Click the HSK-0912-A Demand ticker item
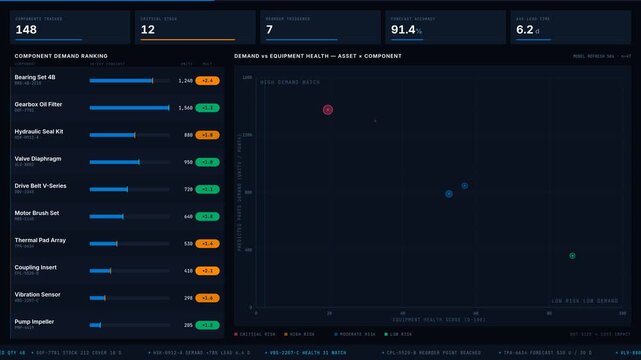This screenshot has width=641, height=360. click(199, 353)
